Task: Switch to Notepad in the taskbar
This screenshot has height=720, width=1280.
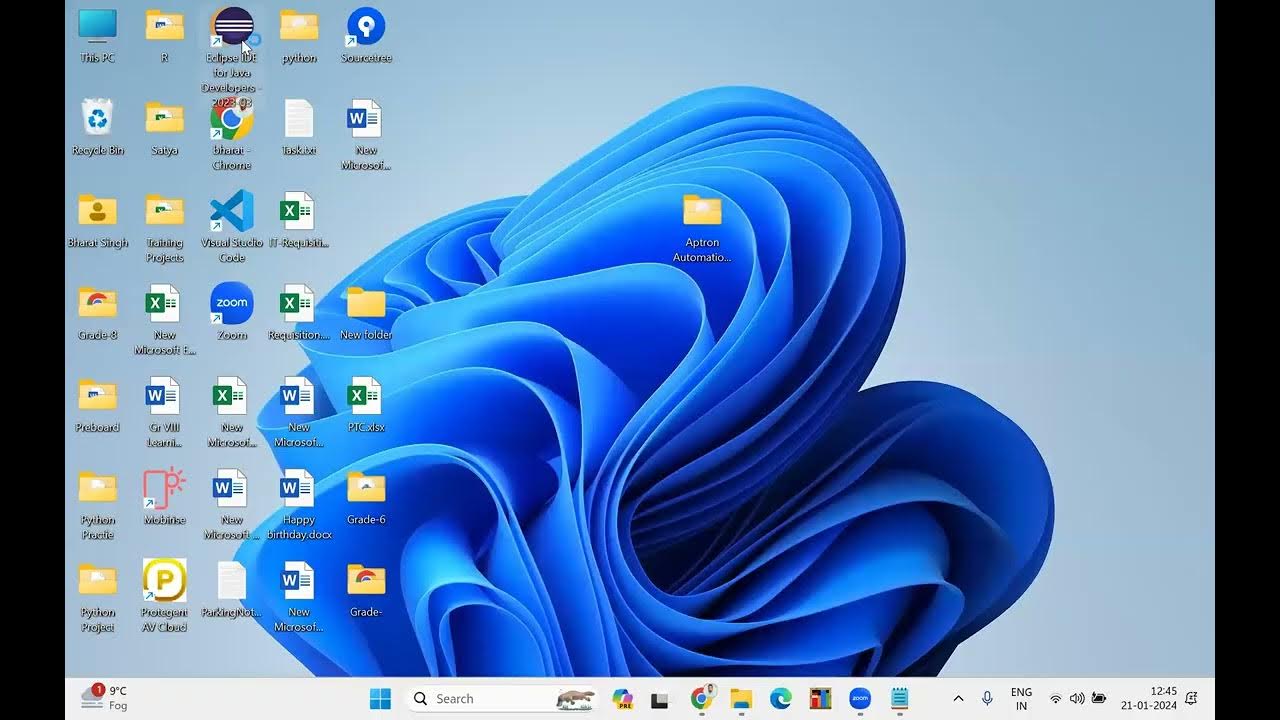Action: 900,699
